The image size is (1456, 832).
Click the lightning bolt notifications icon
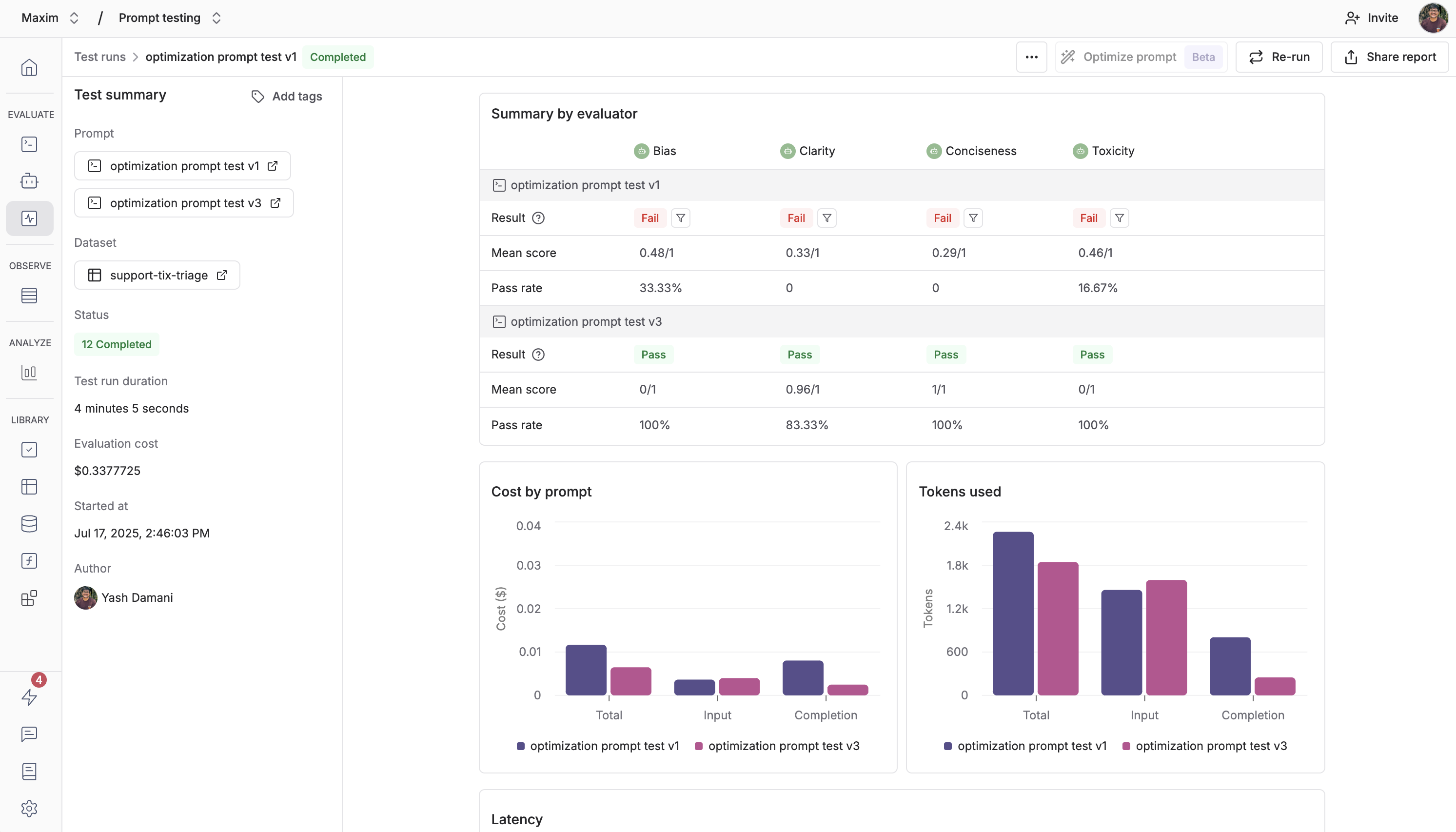click(29, 696)
